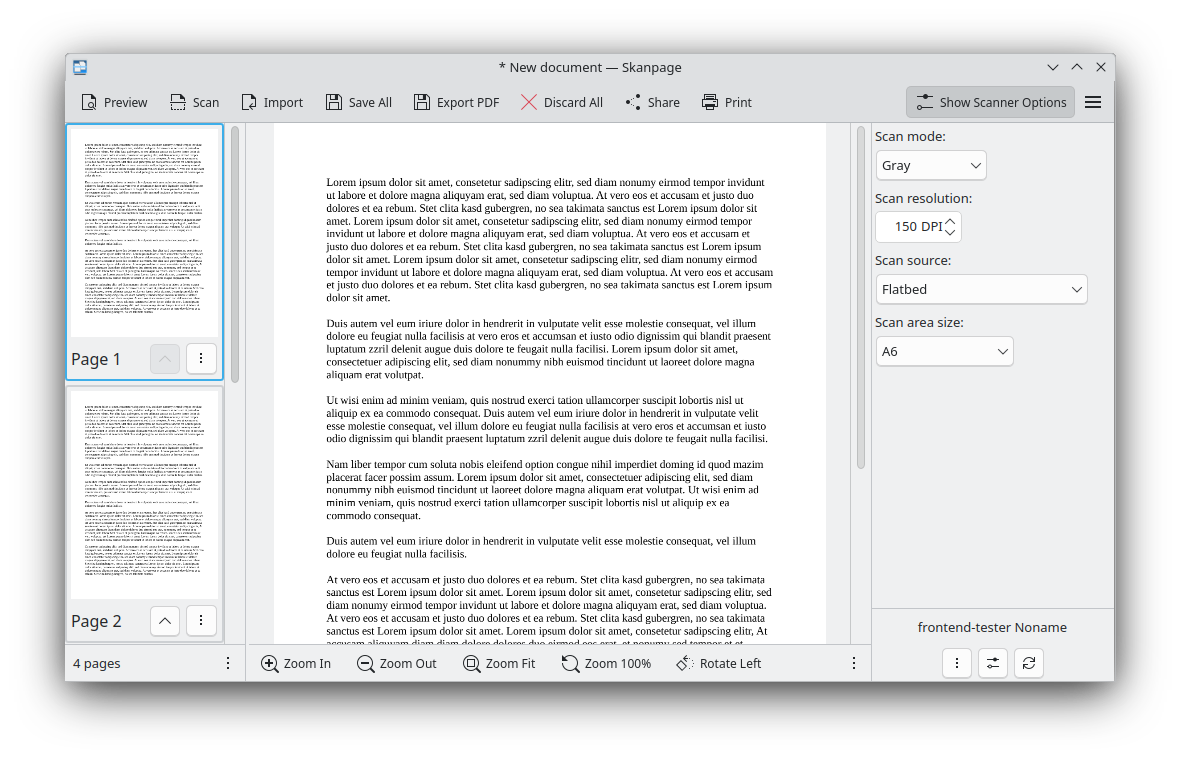This screenshot has height=759, width=1181.
Task: Import a file using the Import icon
Action: coord(248,102)
